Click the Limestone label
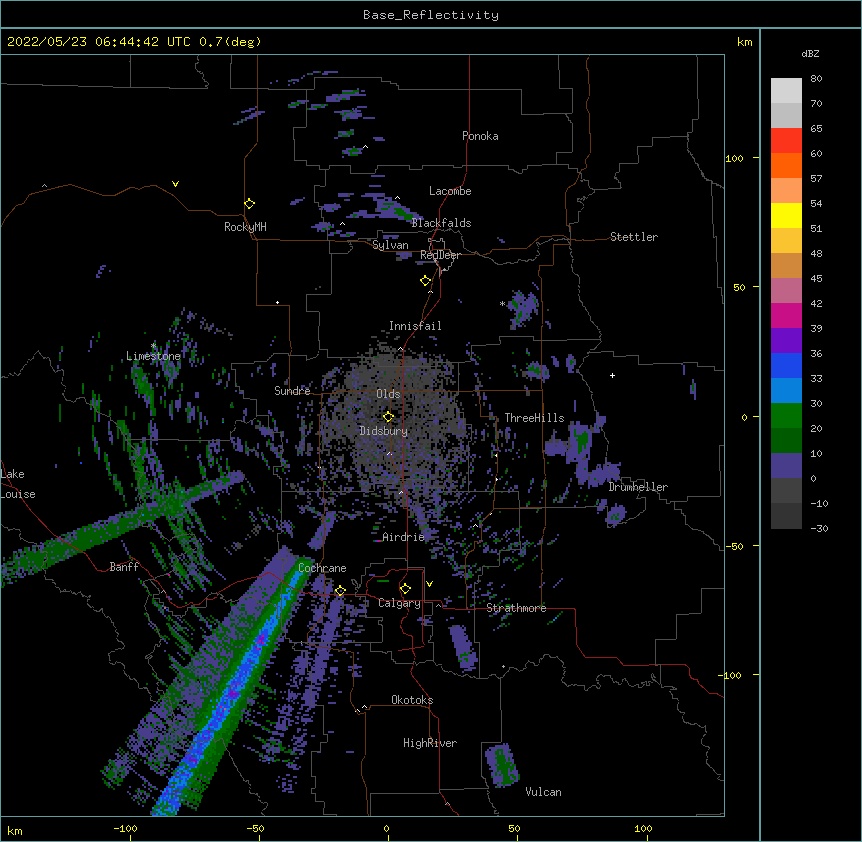The width and height of the screenshot is (862, 842). (x=153, y=356)
